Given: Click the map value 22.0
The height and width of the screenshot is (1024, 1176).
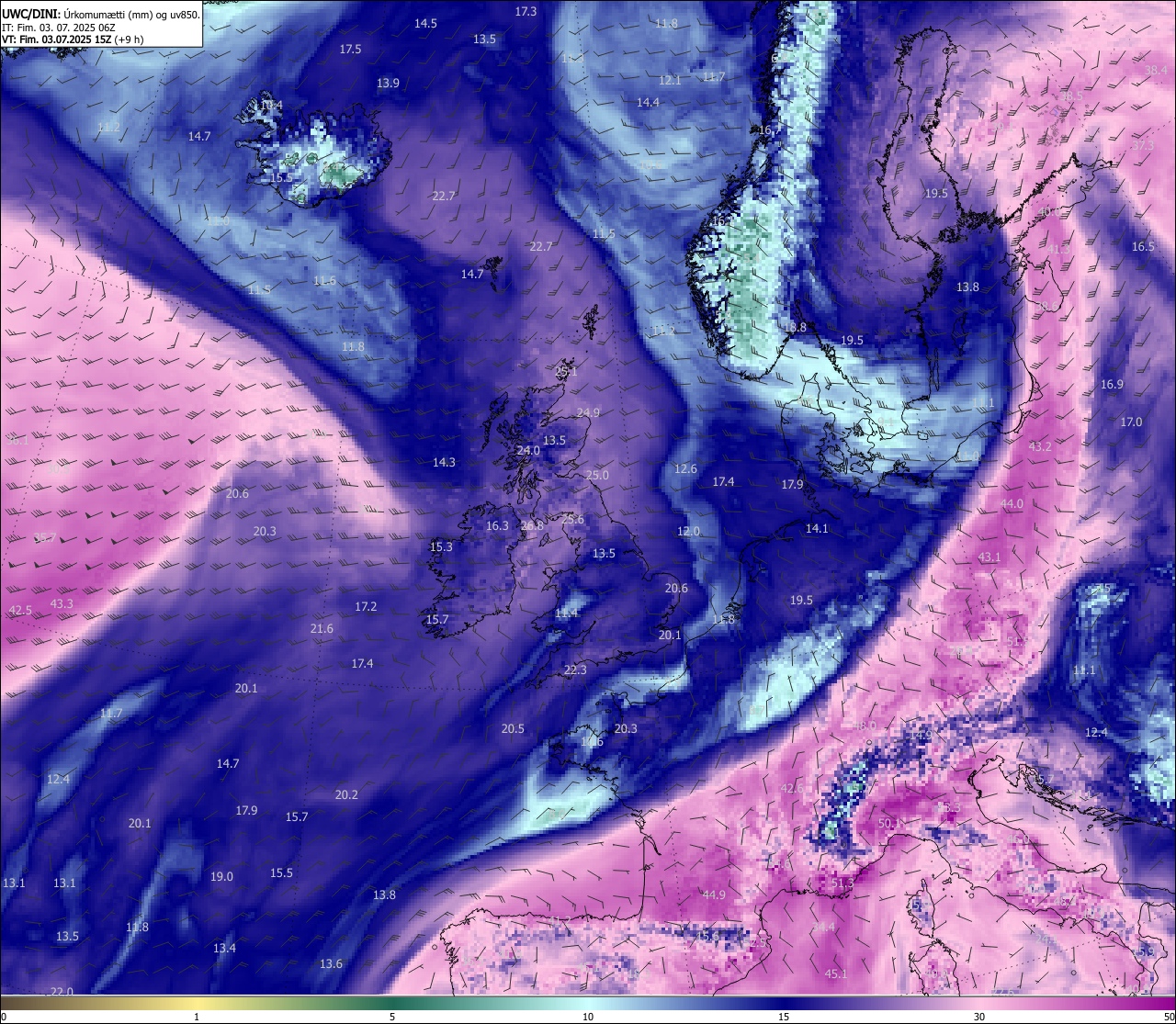Looking at the screenshot, I should 62,991.
